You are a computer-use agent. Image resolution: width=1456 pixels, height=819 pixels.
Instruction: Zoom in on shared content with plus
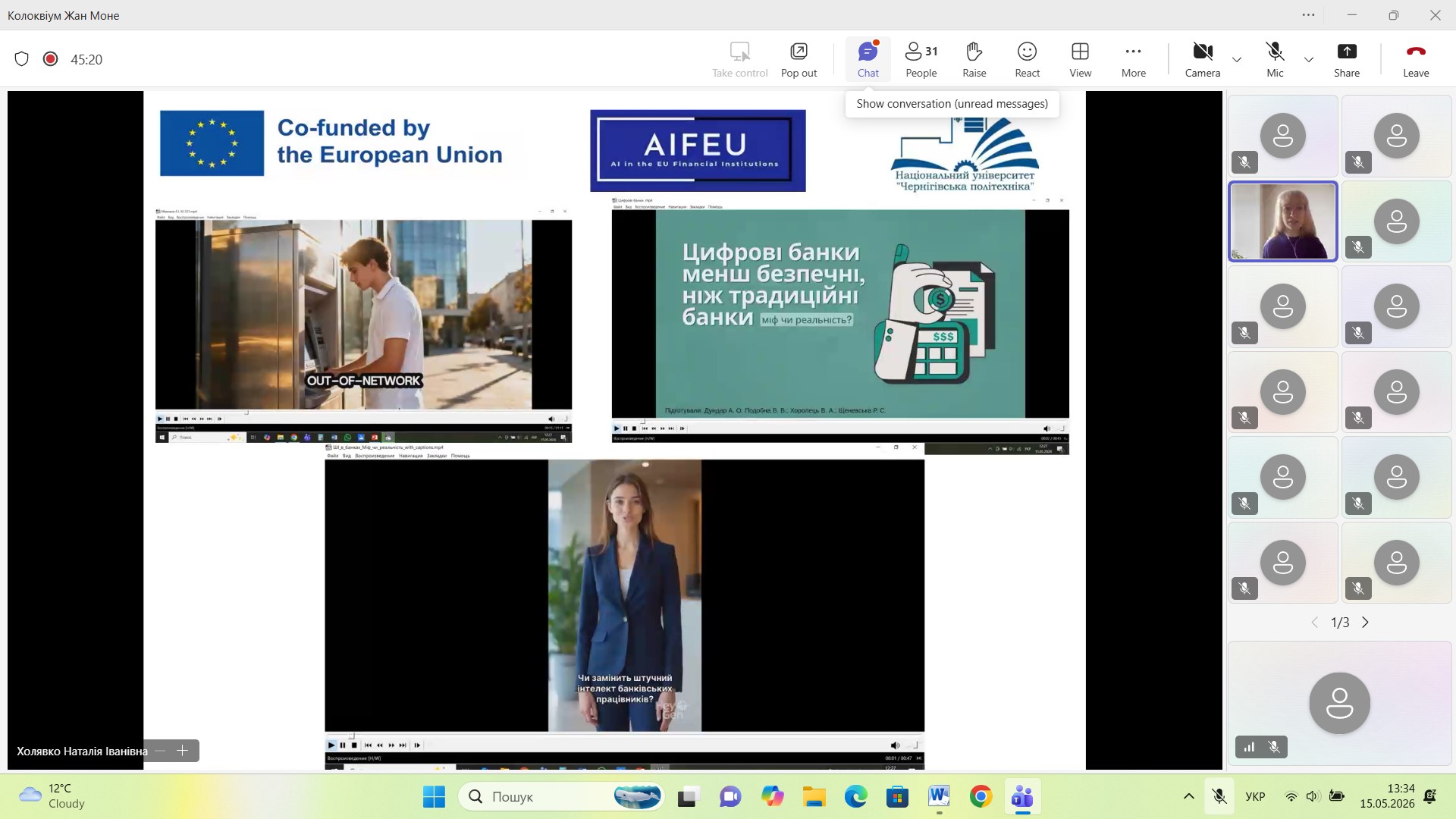(x=183, y=751)
